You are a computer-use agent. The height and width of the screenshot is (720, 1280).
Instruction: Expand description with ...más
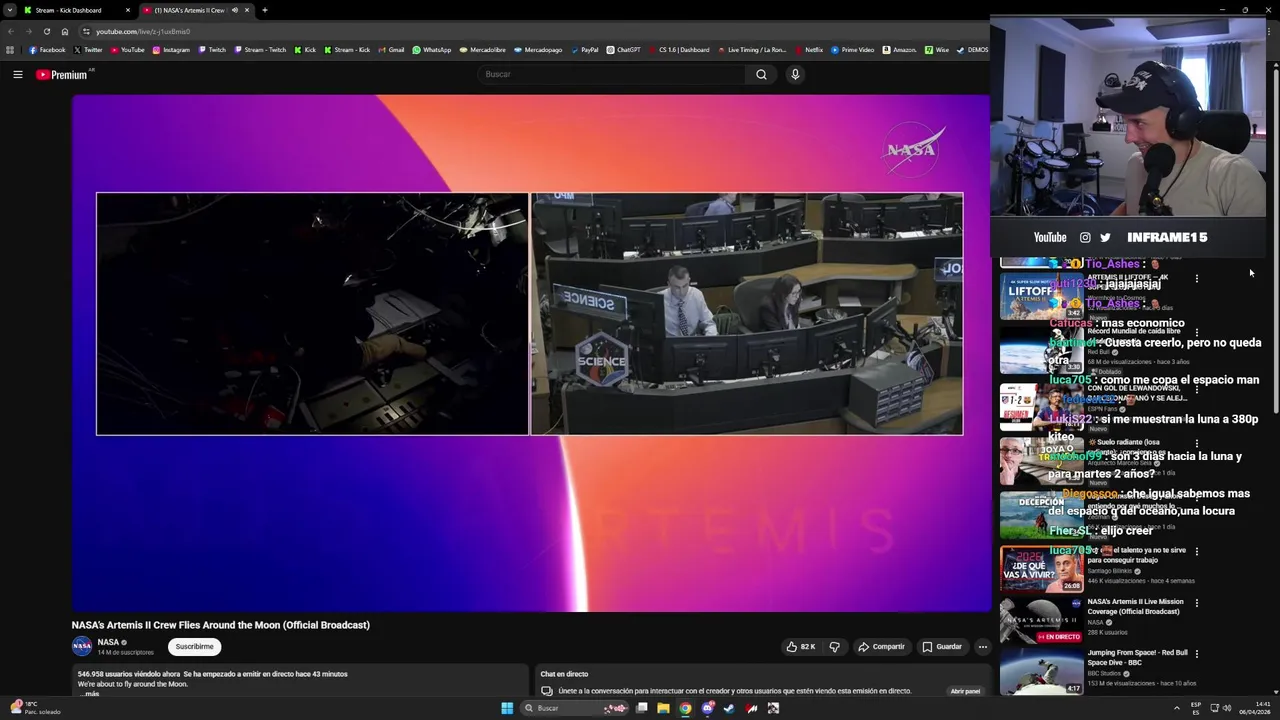[90, 693]
